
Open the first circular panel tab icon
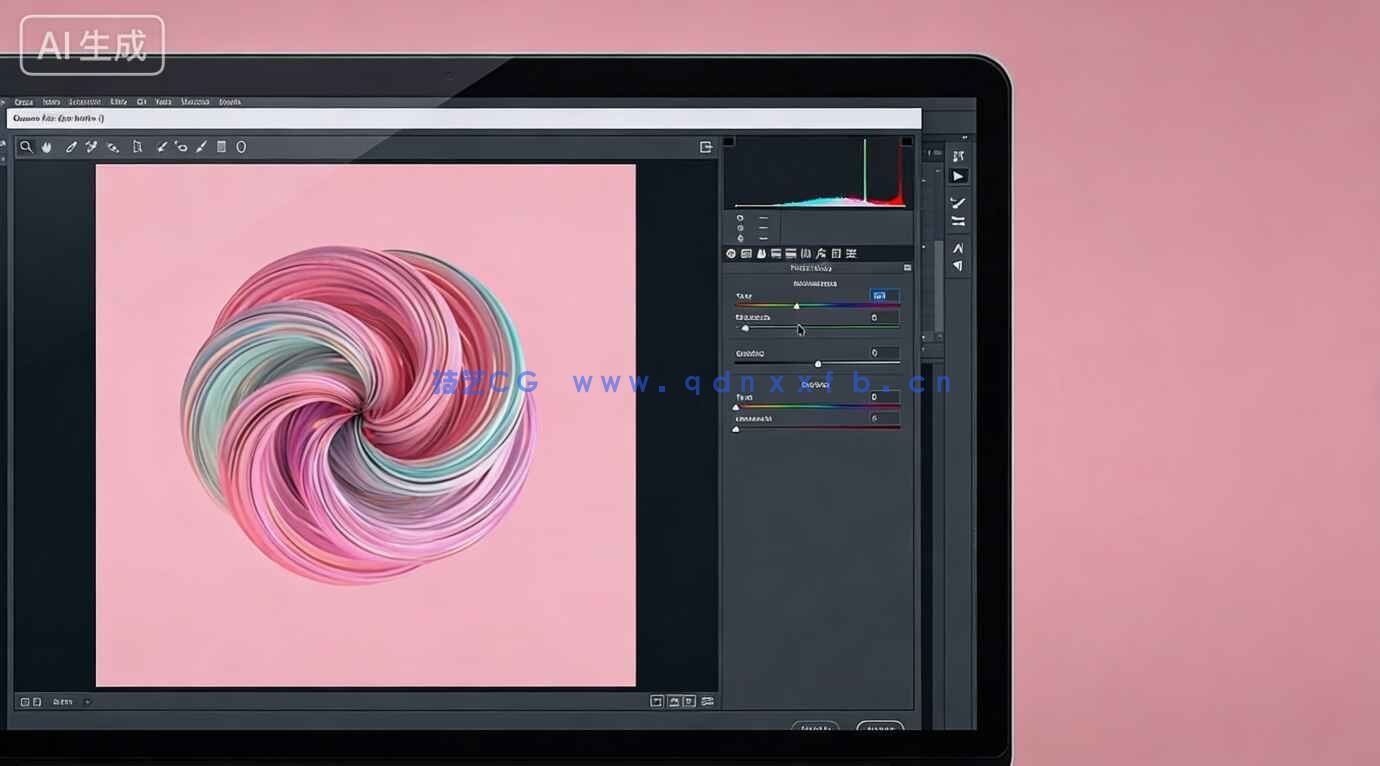click(x=731, y=254)
